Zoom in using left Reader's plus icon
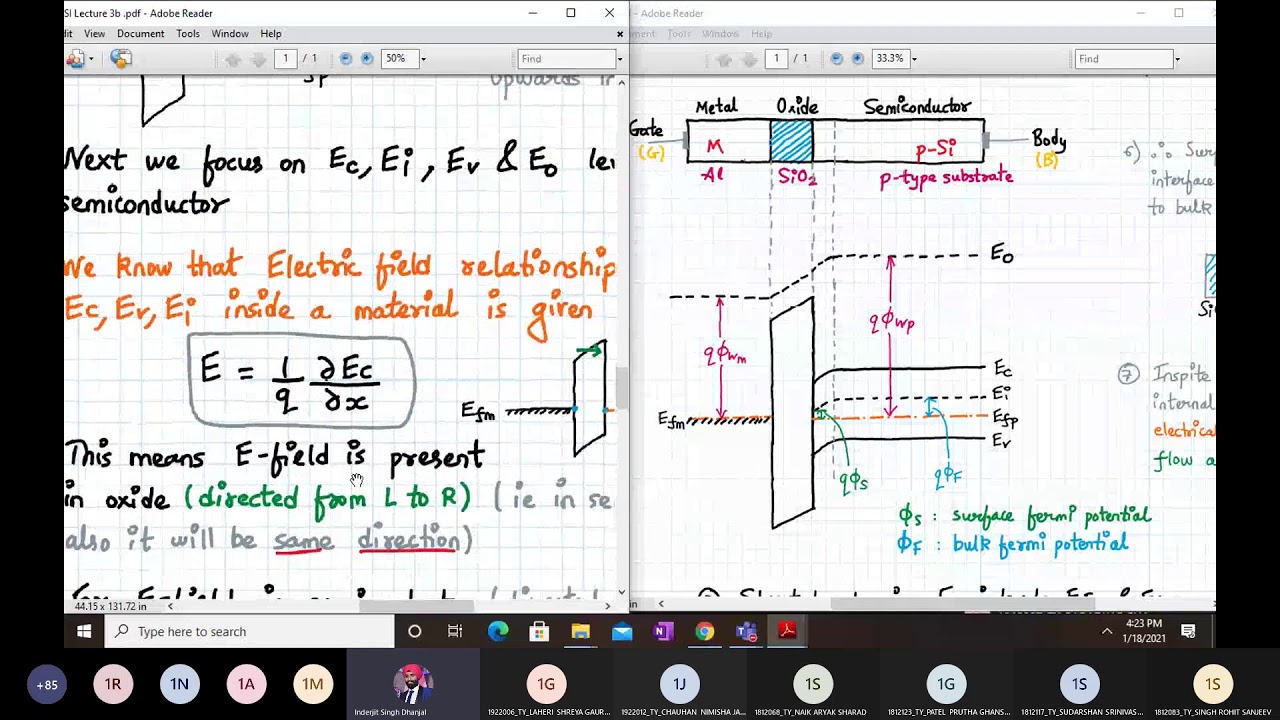The image size is (1280, 720). point(367,59)
